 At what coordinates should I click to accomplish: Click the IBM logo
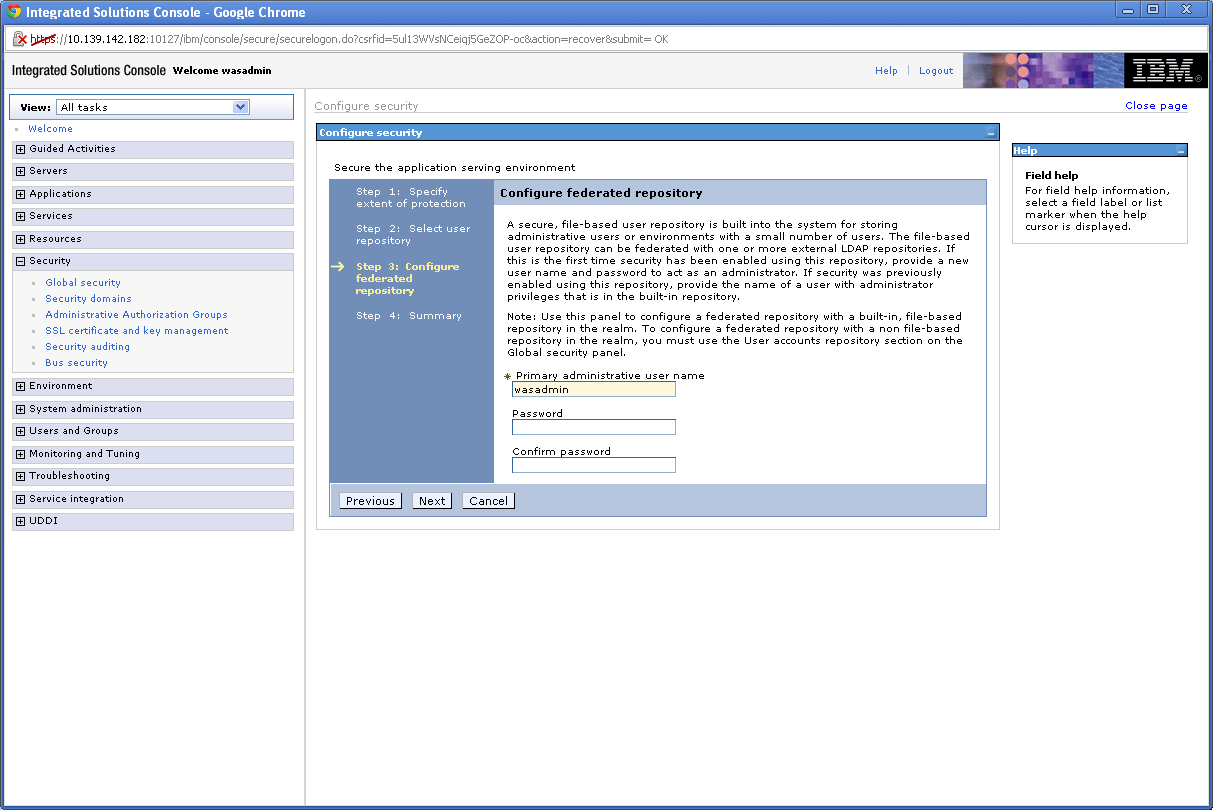pos(1164,71)
